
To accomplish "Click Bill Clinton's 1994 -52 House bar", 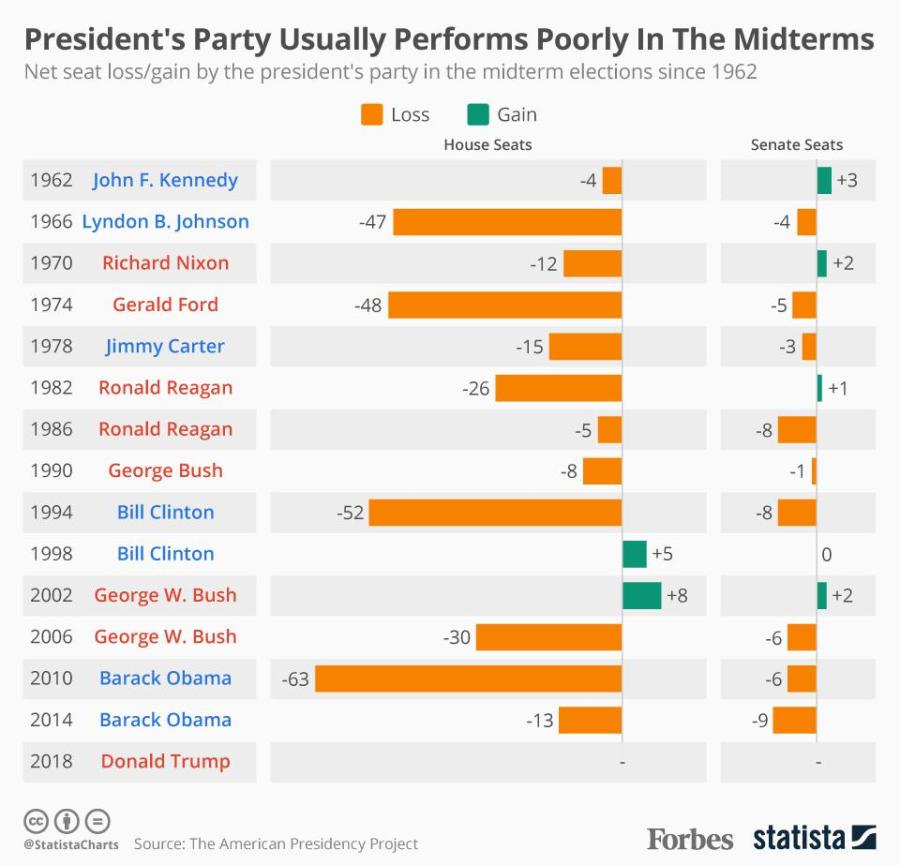I will tap(495, 512).
